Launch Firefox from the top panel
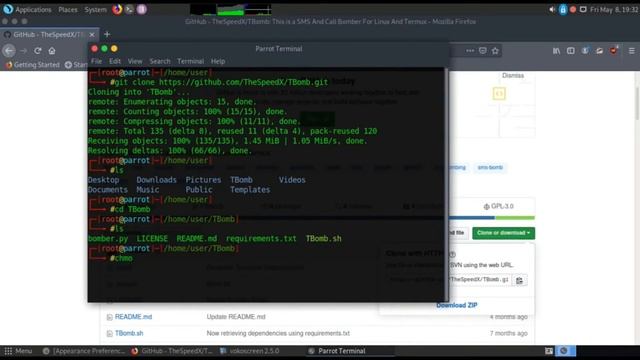Image resolution: width=640 pixels, height=360 pixels. coord(117,9)
